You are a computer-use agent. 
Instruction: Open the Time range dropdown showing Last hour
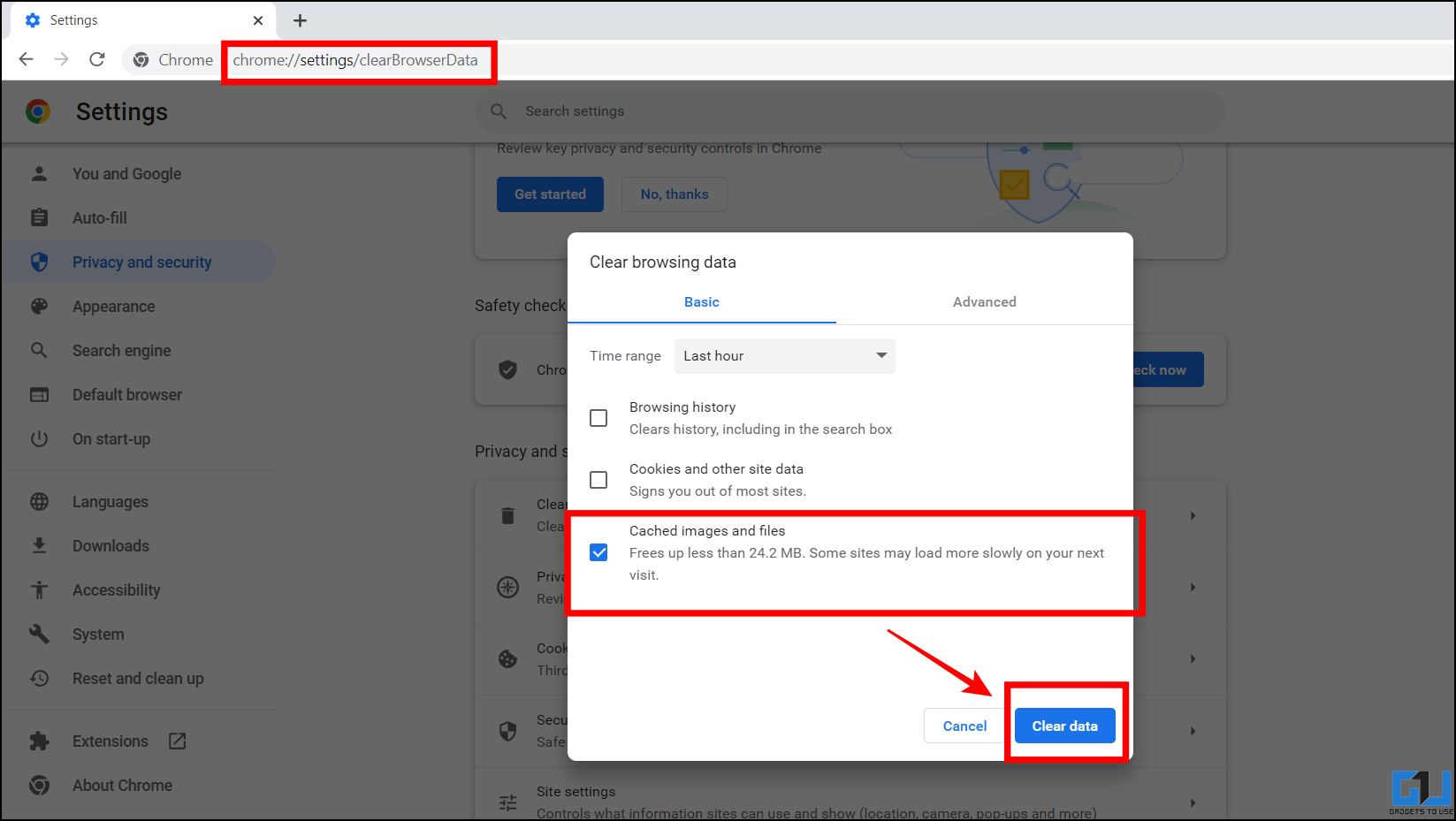coord(784,355)
